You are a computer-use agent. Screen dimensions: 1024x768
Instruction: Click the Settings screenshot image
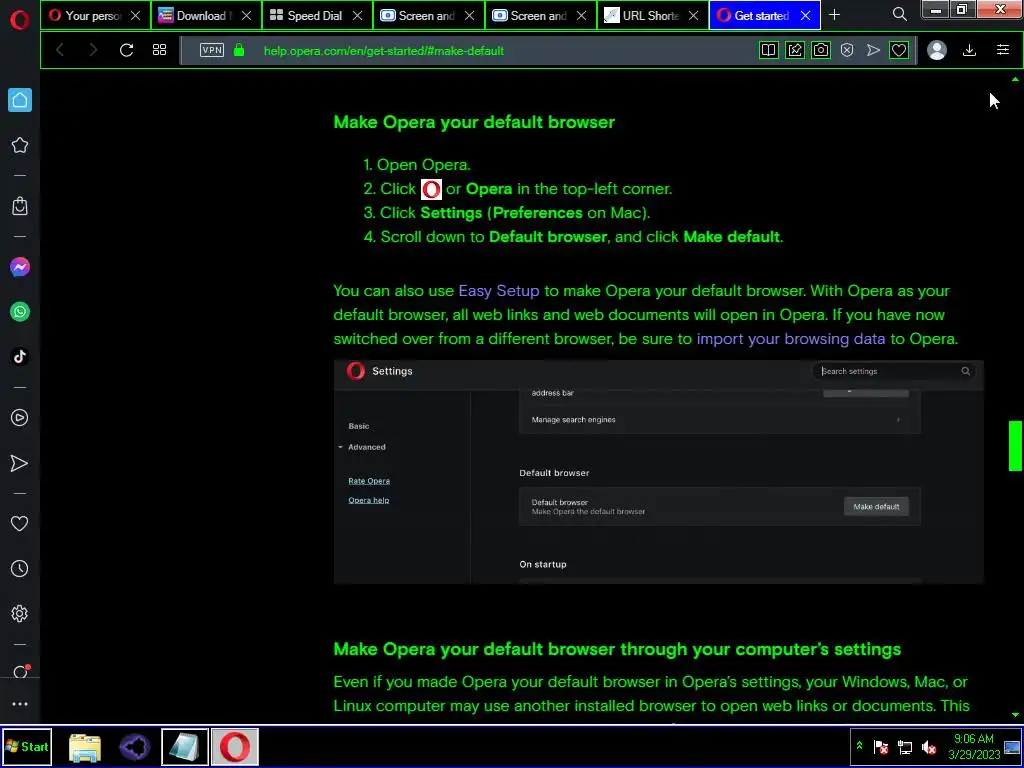[x=658, y=472]
